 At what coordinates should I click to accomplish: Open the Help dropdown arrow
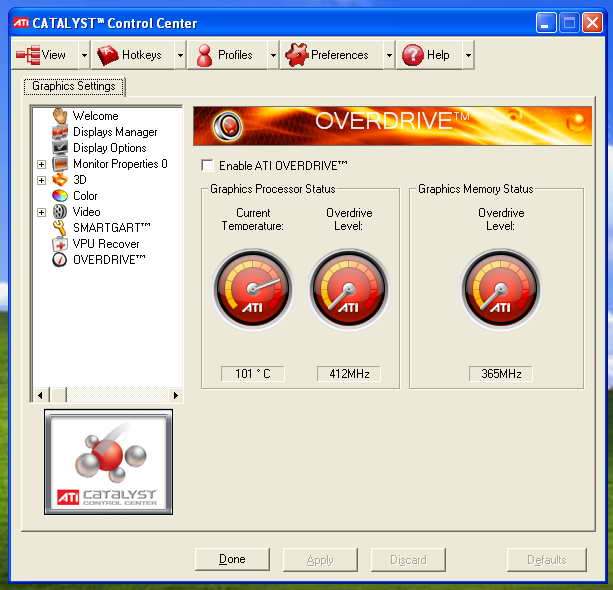(x=468, y=55)
